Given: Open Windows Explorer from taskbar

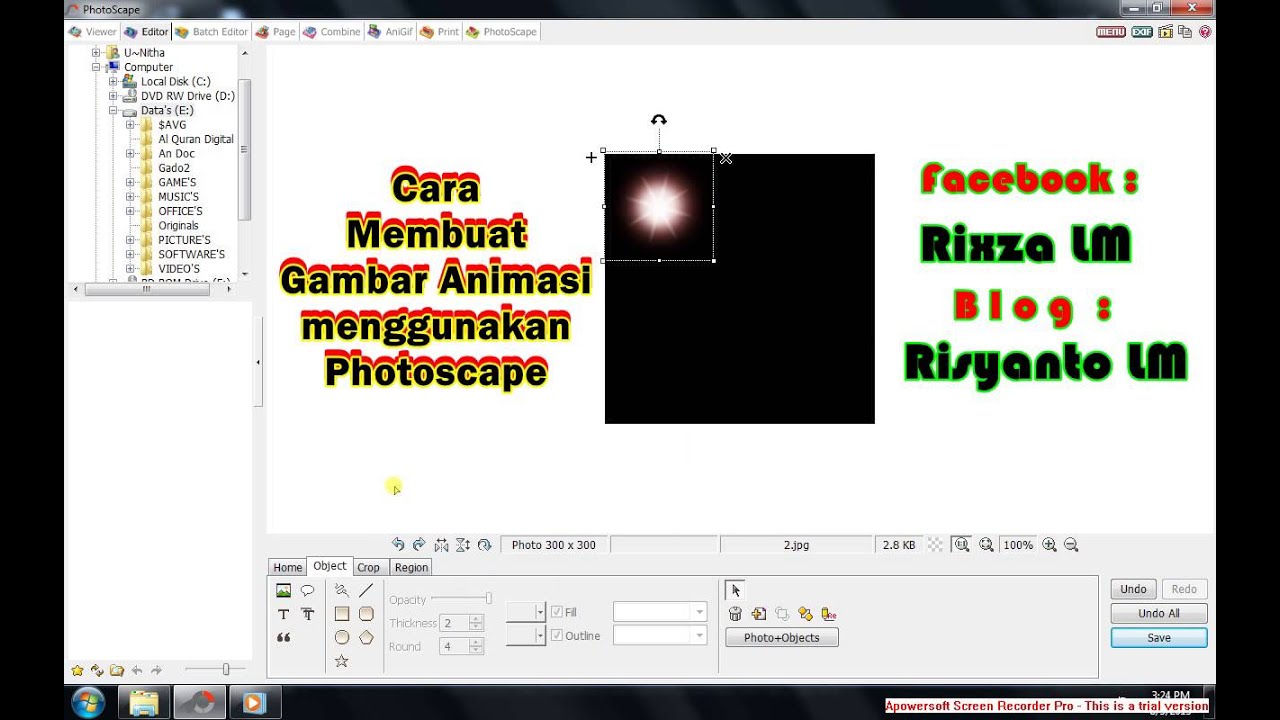Looking at the screenshot, I should [144, 702].
